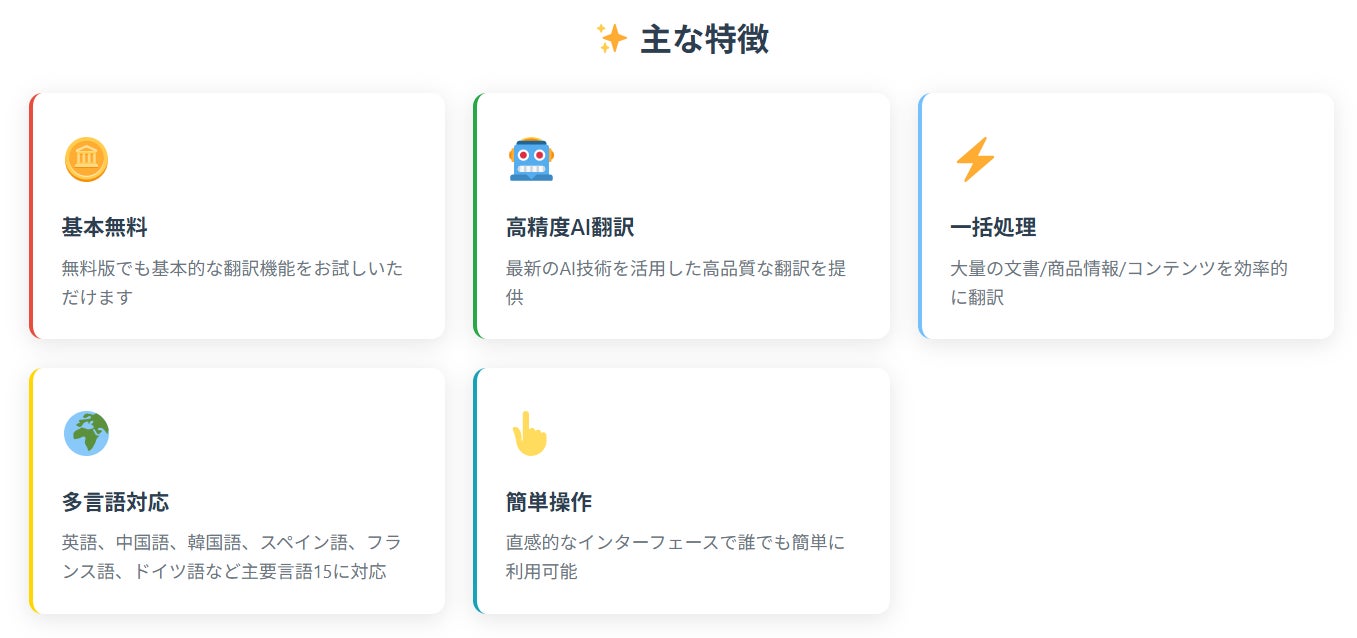
Task: Click the yellow left border of 多言語対応 card
Action: point(32,490)
